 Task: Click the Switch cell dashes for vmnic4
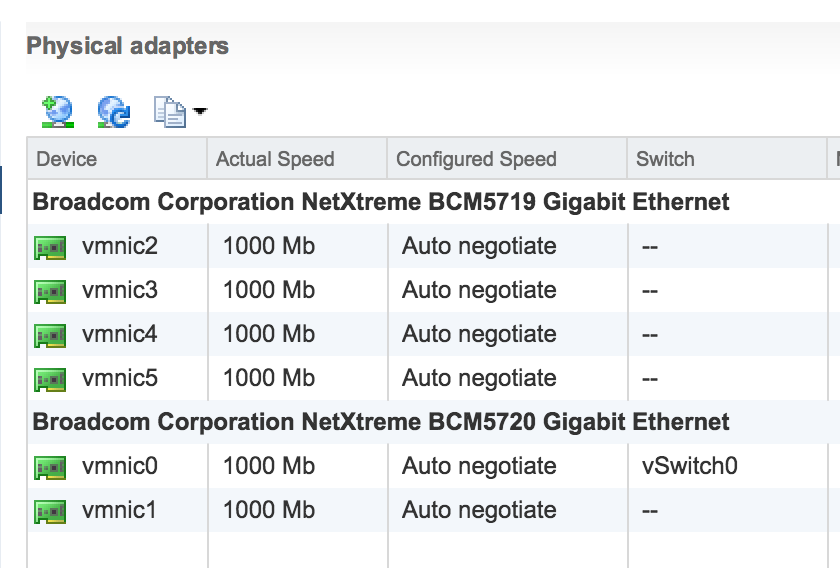point(650,335)
